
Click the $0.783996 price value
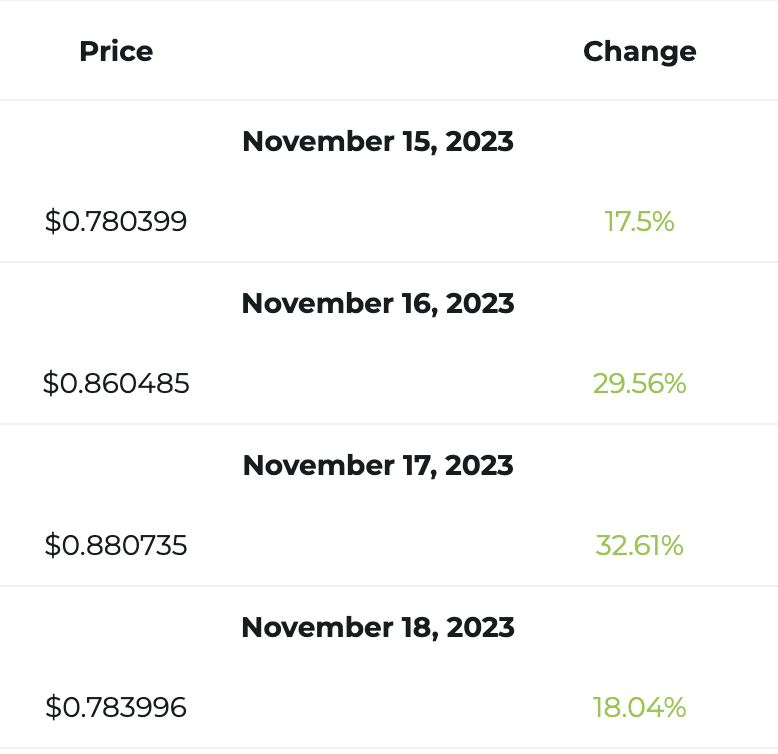coord(116,707)
